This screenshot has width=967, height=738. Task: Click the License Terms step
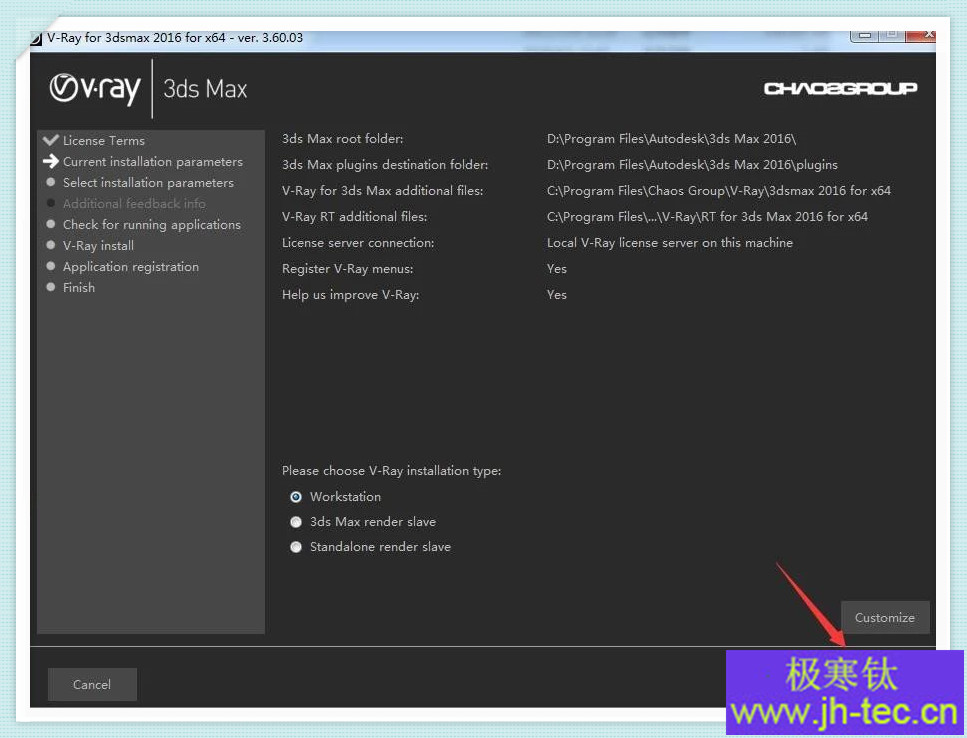click(104, 141)
